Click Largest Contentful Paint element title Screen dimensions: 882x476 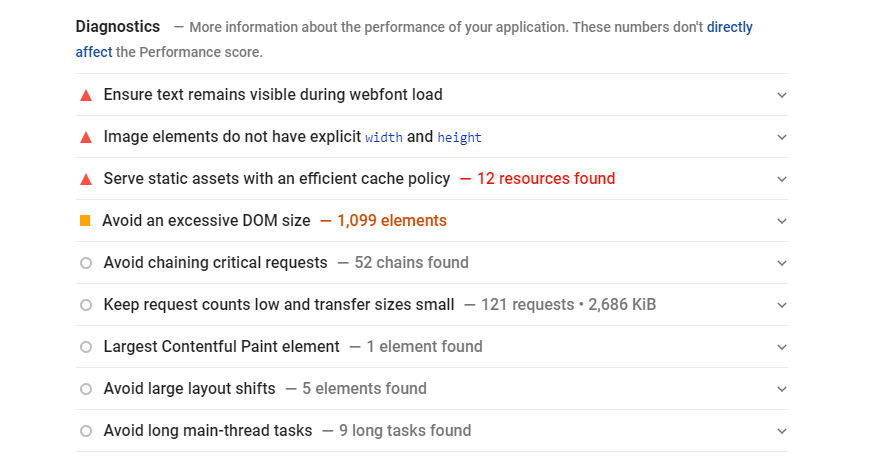(222, 347)
